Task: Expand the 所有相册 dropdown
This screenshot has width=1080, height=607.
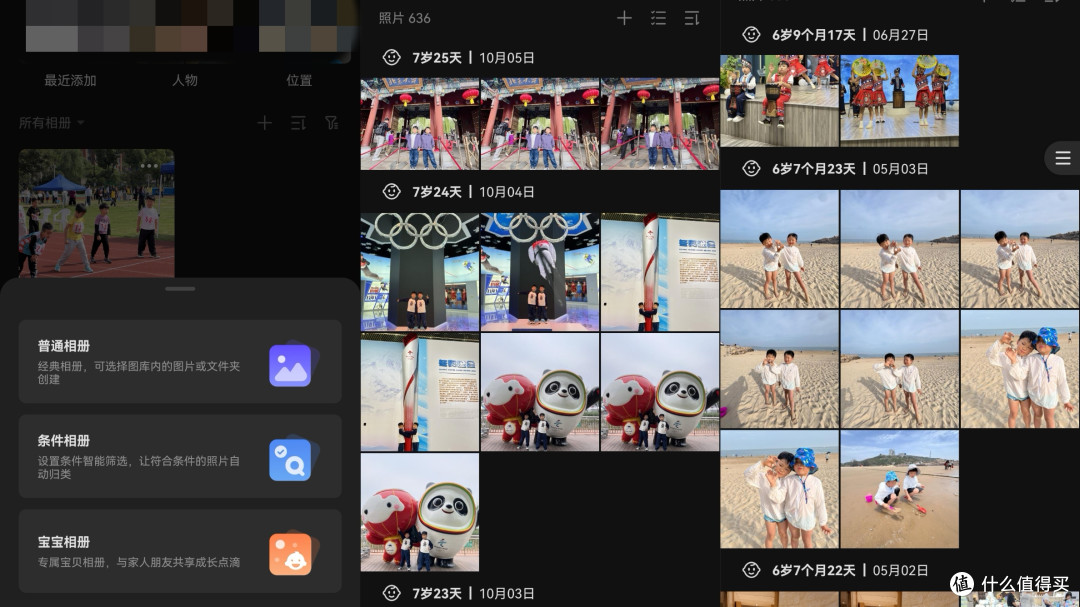Action: (51, 123)
